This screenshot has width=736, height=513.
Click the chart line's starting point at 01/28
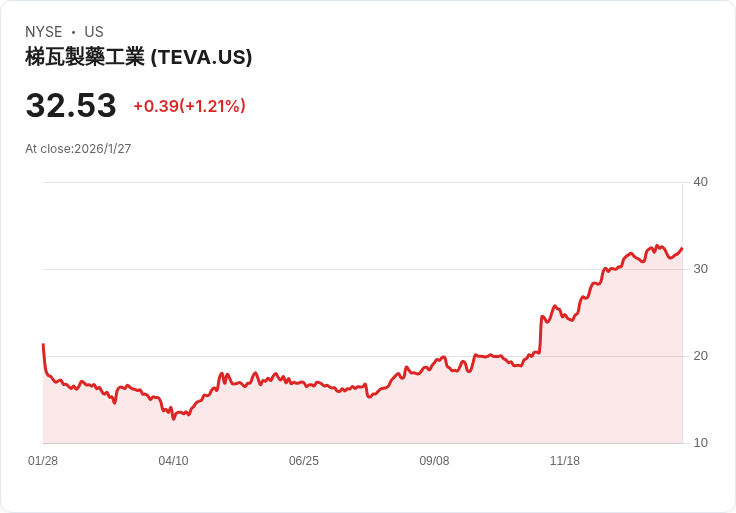44,345
